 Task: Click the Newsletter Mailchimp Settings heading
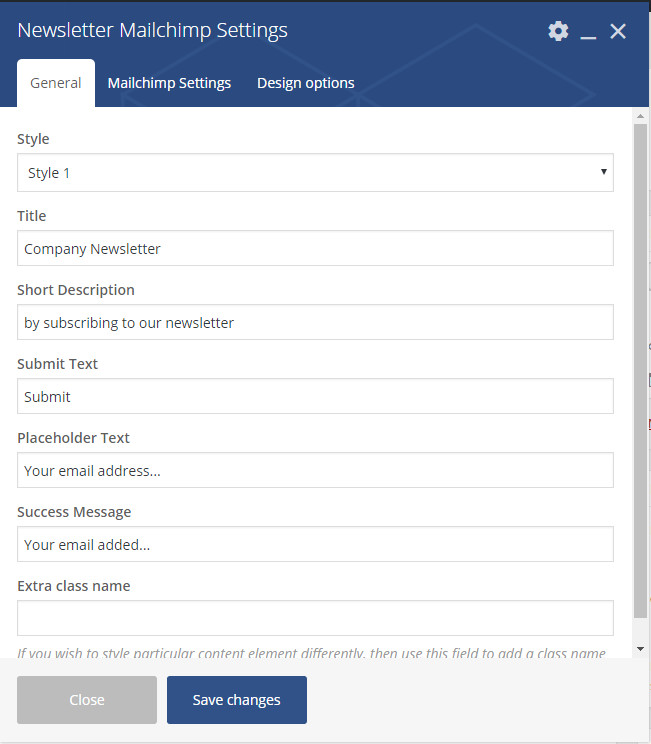[152, 30]
